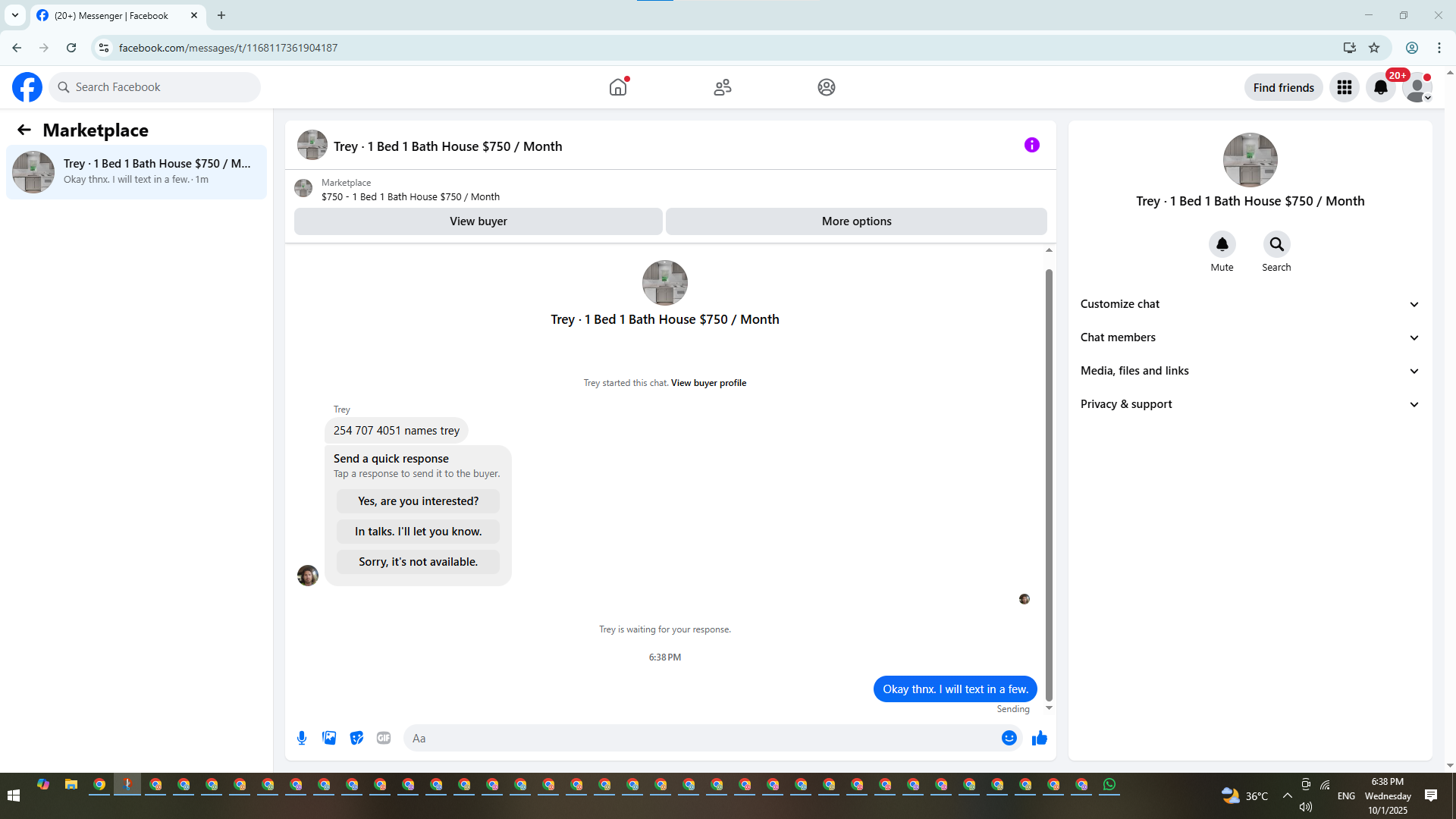Send a thumbs-up like
Viewport: 1456px width, 819px height.
tap(1040, 738)
